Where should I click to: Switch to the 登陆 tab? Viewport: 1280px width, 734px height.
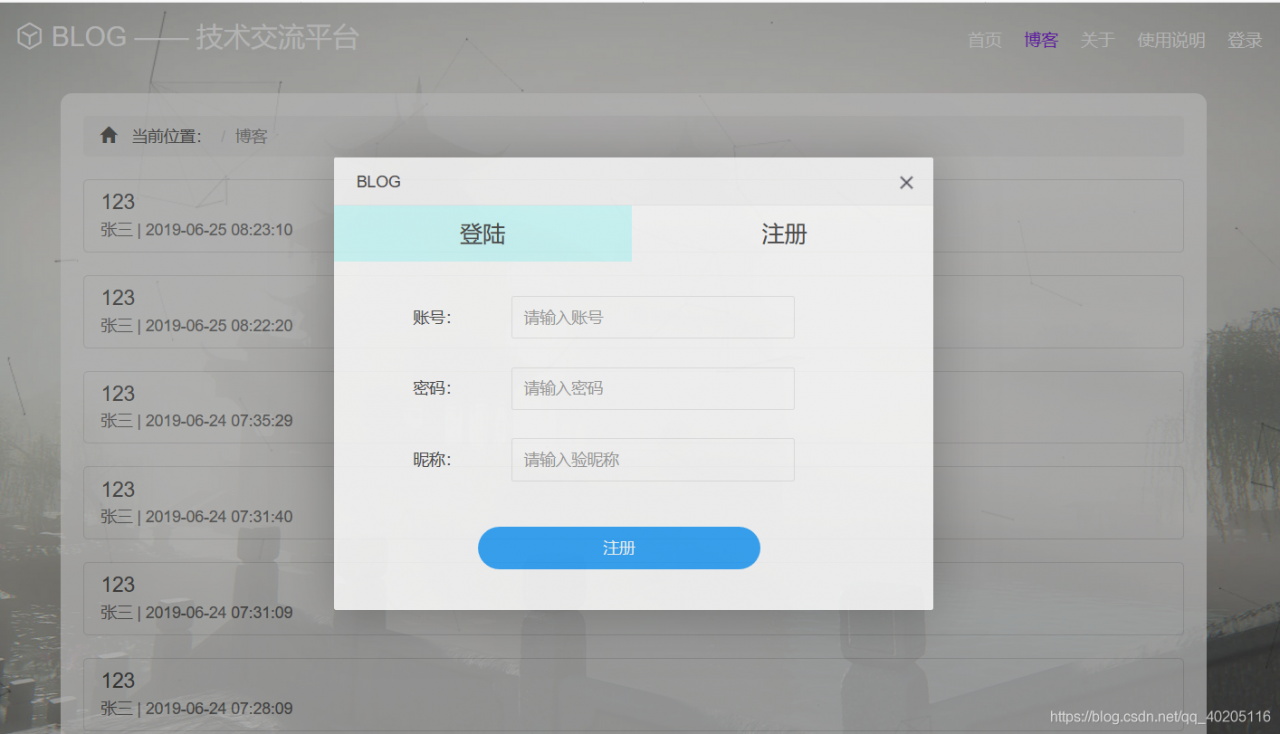tap(483, 234)
